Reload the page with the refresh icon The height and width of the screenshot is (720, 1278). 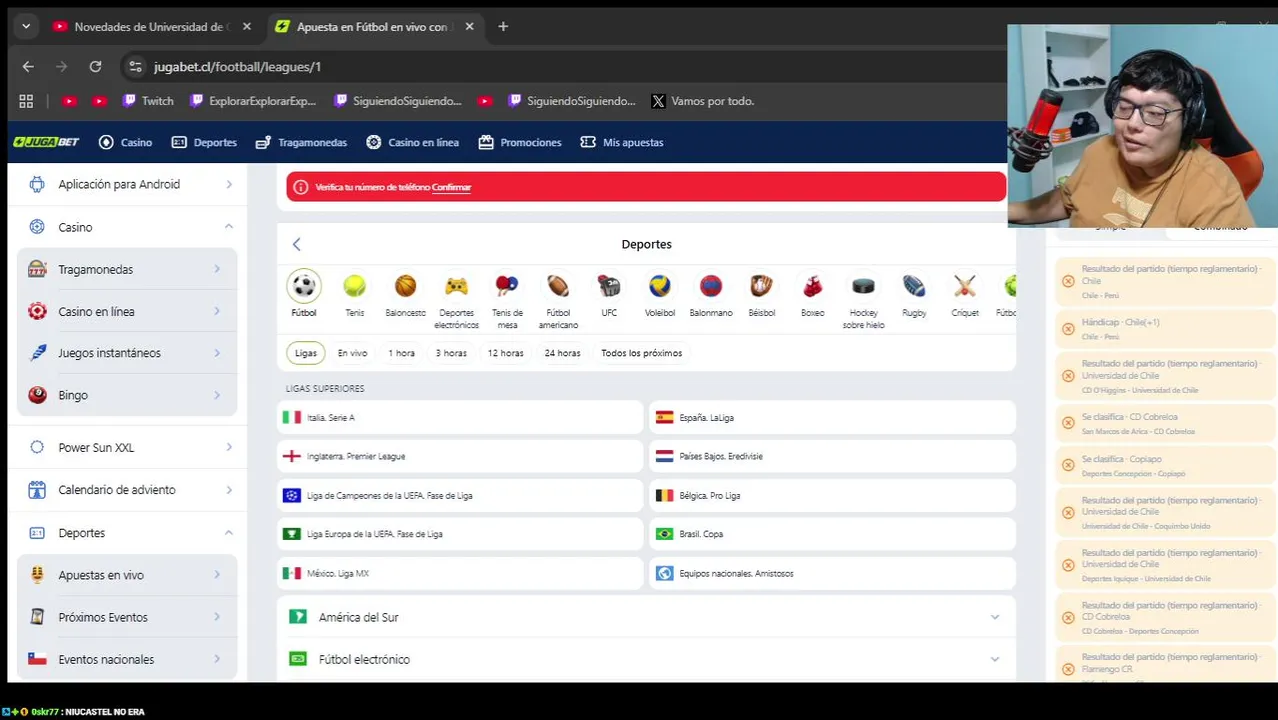pyautogui.click(x=95, y=66)
